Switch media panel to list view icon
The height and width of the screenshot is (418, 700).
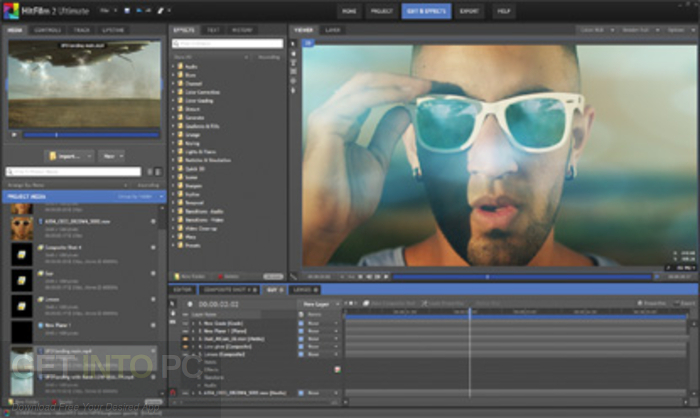tap(150, 171)
